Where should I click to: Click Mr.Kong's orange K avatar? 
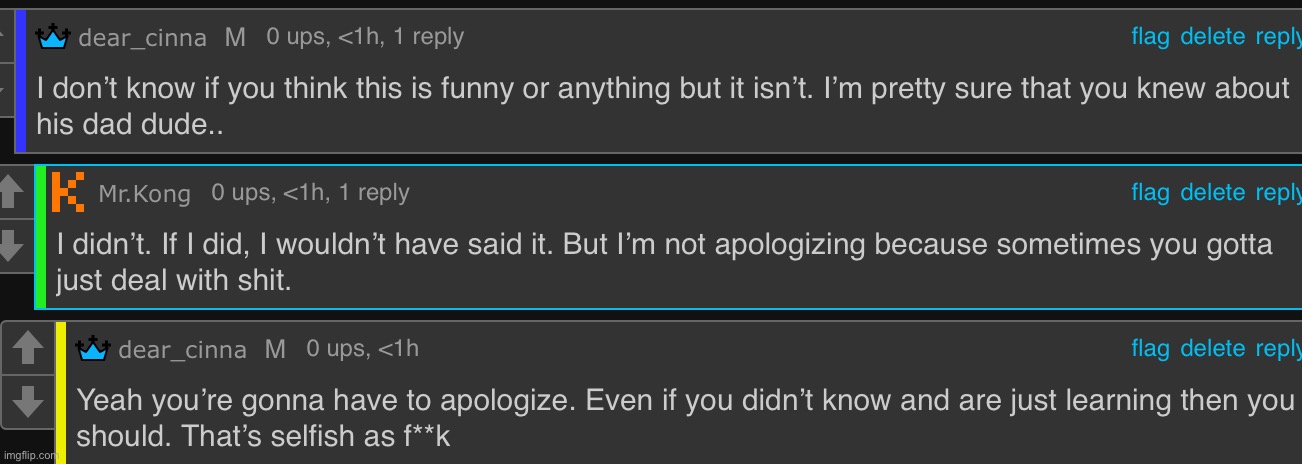click(x=68, y=192)
